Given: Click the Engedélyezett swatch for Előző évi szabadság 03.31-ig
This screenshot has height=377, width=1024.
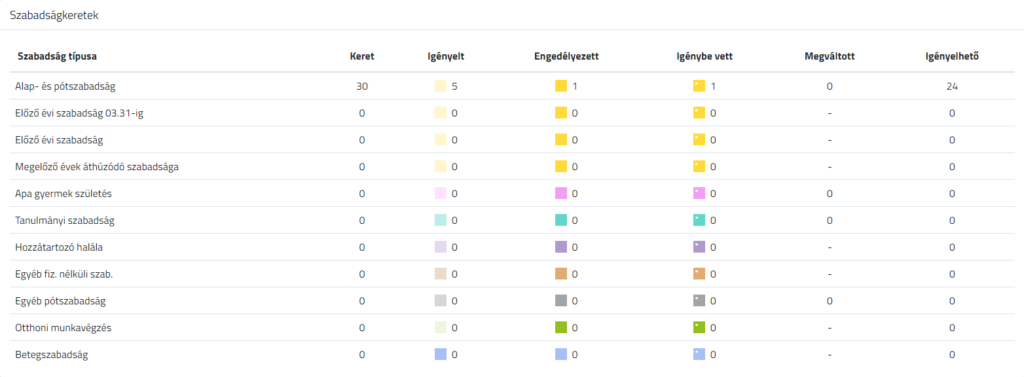Looking at the screenshot, I should click(x=560, y=113).
